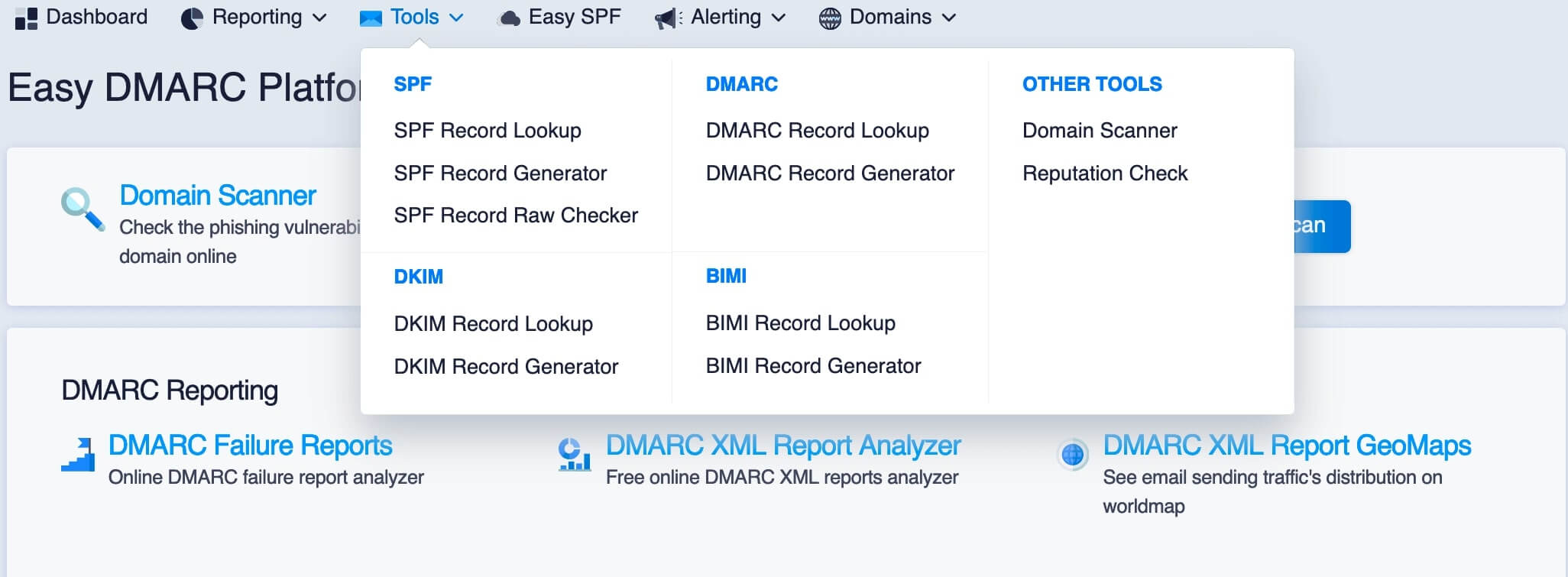Viewport: 1568px width, 577px height.
Task: Click the OTHER TOOLS section heading
Action: (x=1092, y=84)
